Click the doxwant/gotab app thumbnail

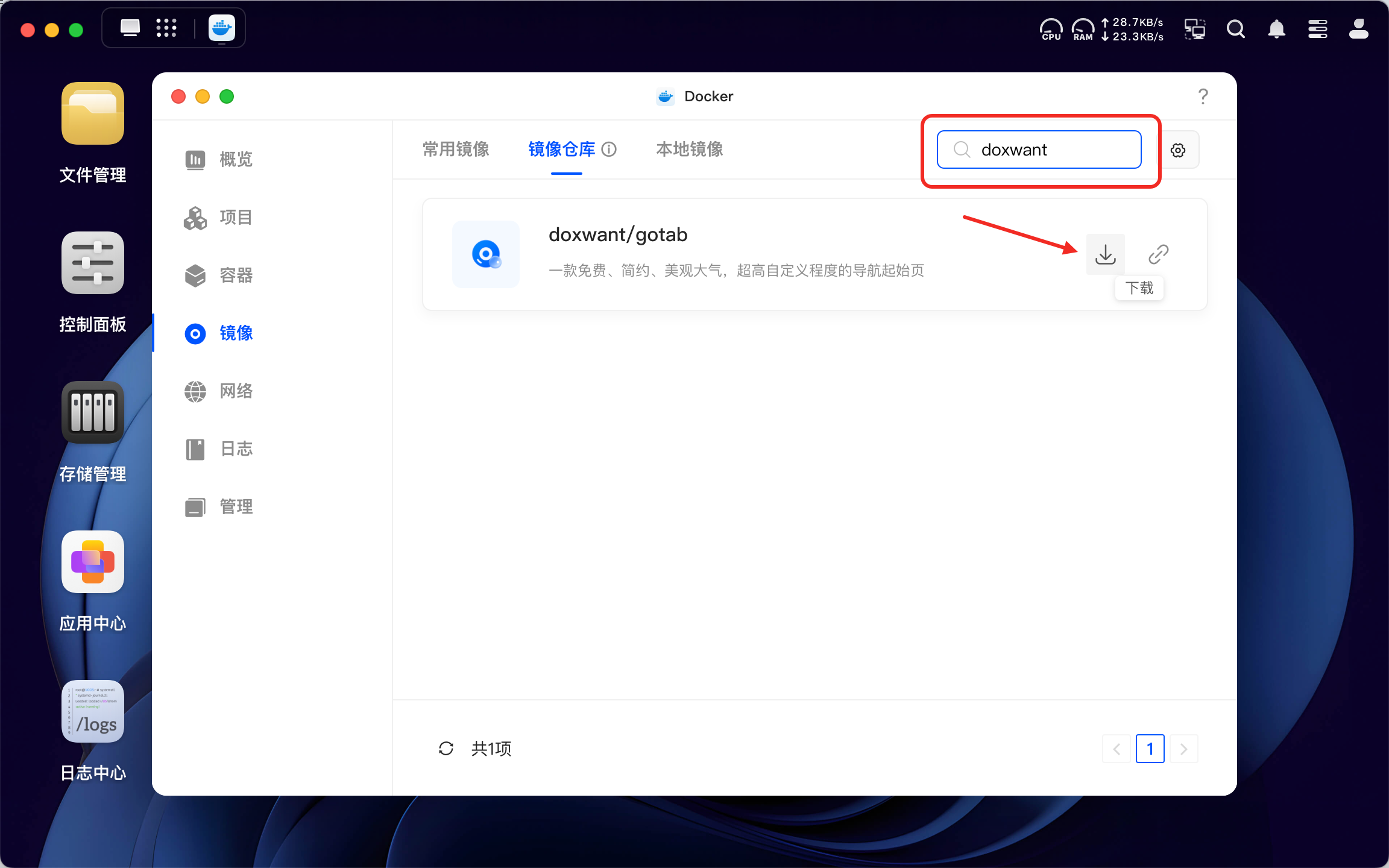click(x=486, y=254)
